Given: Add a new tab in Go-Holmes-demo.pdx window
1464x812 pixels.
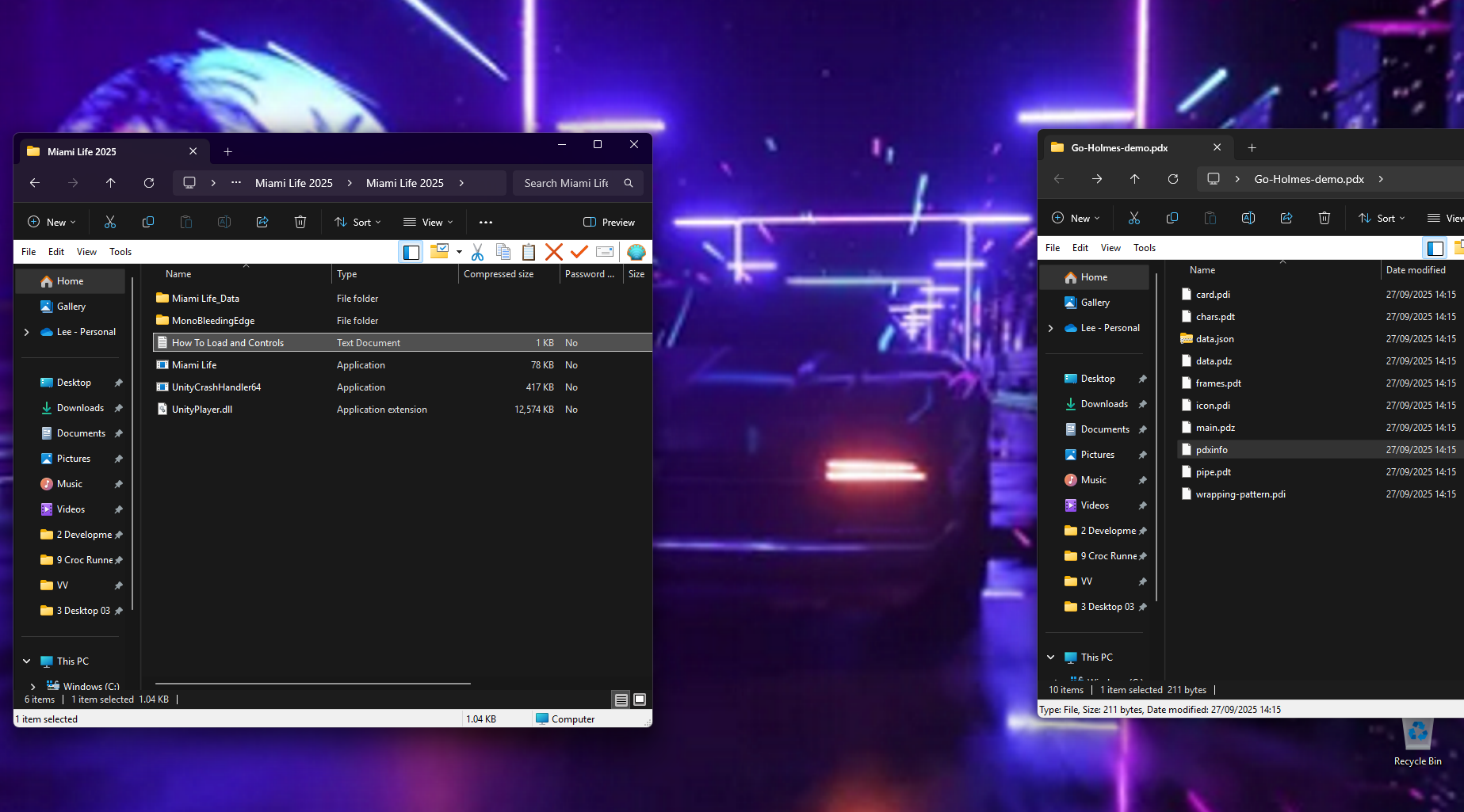Looking at the screenshot, I should [1252, 147].
